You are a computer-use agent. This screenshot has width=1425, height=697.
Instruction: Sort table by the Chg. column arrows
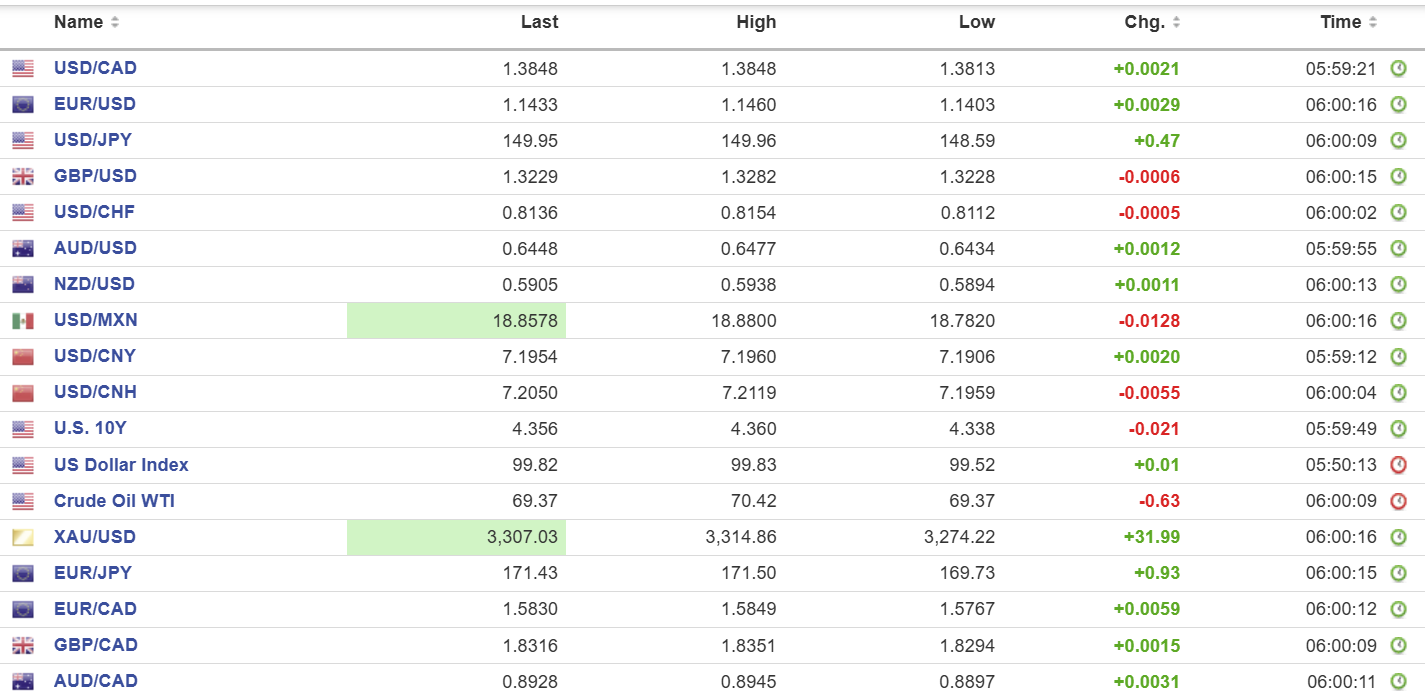pyautogui.click(x=1176, y=22)
